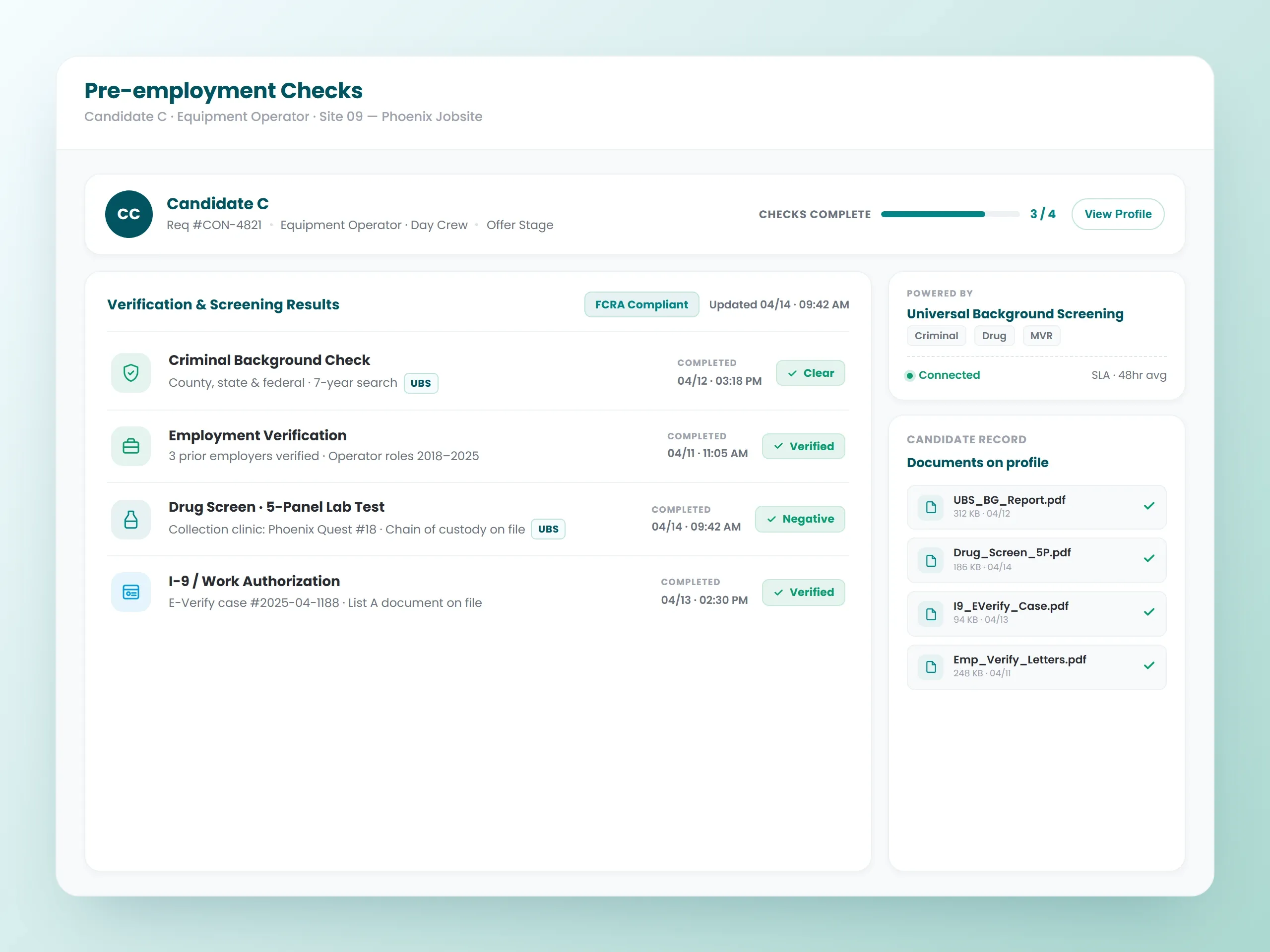Select the Criminal tag under Universal Background Screening

936,336
